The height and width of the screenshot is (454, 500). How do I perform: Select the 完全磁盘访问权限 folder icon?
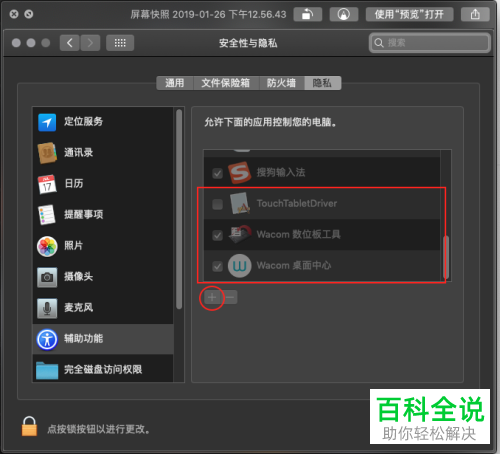47,370
